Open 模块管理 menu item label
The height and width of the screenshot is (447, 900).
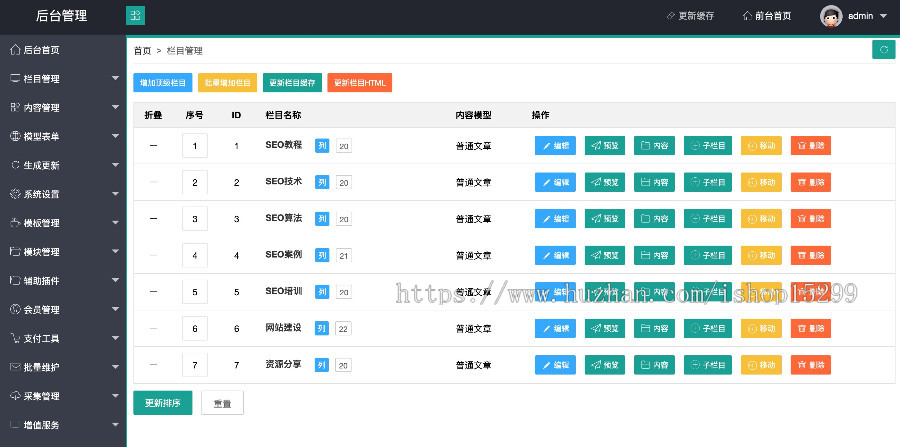[41, 252]
